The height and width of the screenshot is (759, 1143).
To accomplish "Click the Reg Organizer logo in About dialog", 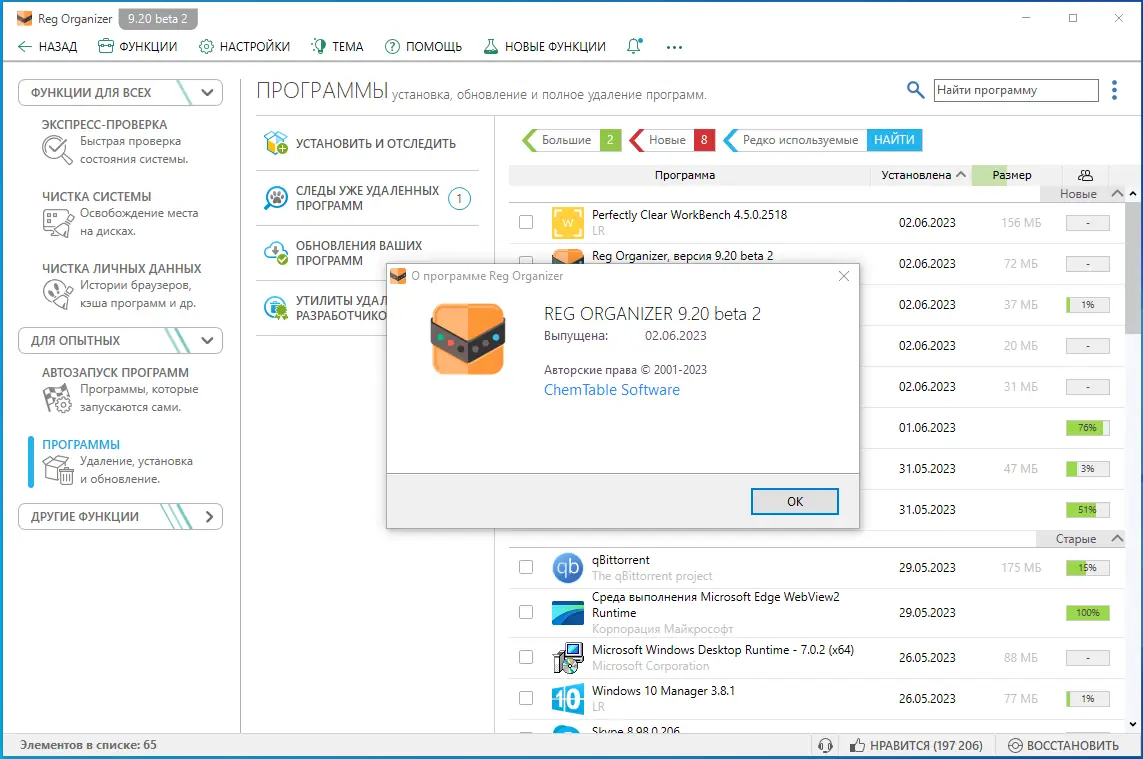I will click(x=468, y=339).
